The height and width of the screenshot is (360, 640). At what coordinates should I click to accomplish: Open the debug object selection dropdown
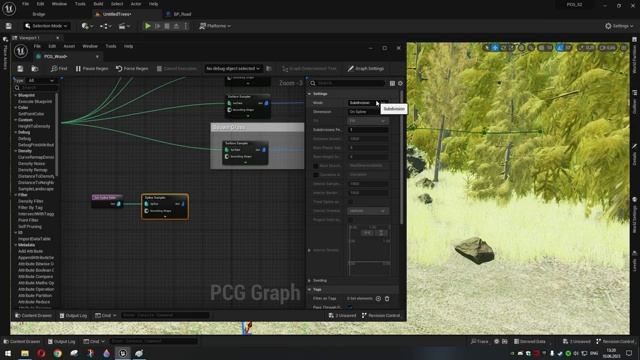click(x=233, y=69)
